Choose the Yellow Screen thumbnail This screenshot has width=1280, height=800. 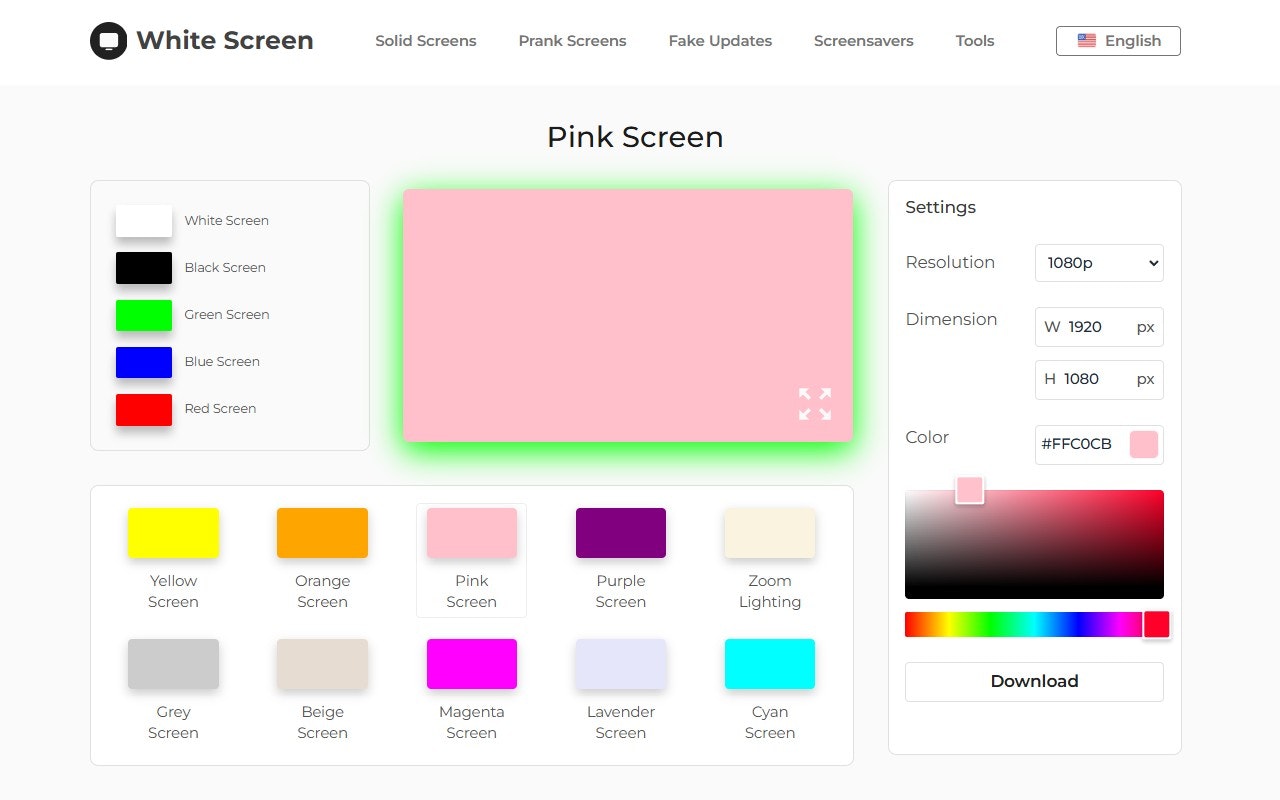click(173, 533)
